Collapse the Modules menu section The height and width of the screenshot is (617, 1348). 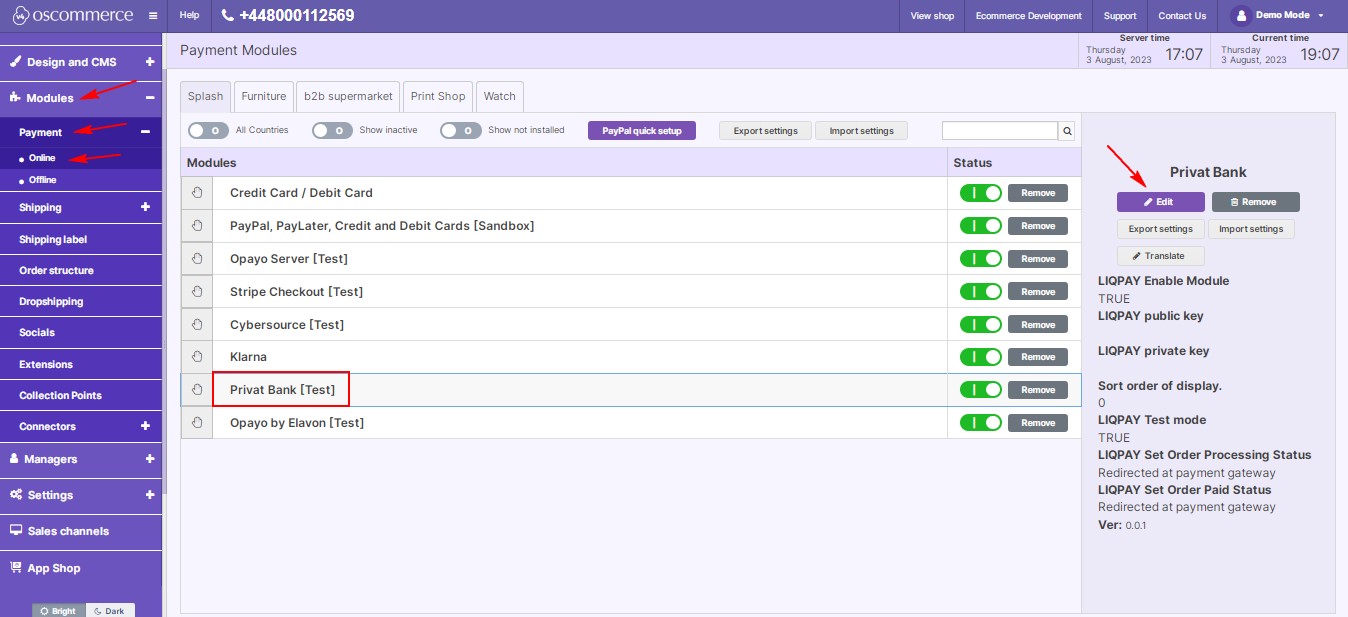(x=150, y=98)
